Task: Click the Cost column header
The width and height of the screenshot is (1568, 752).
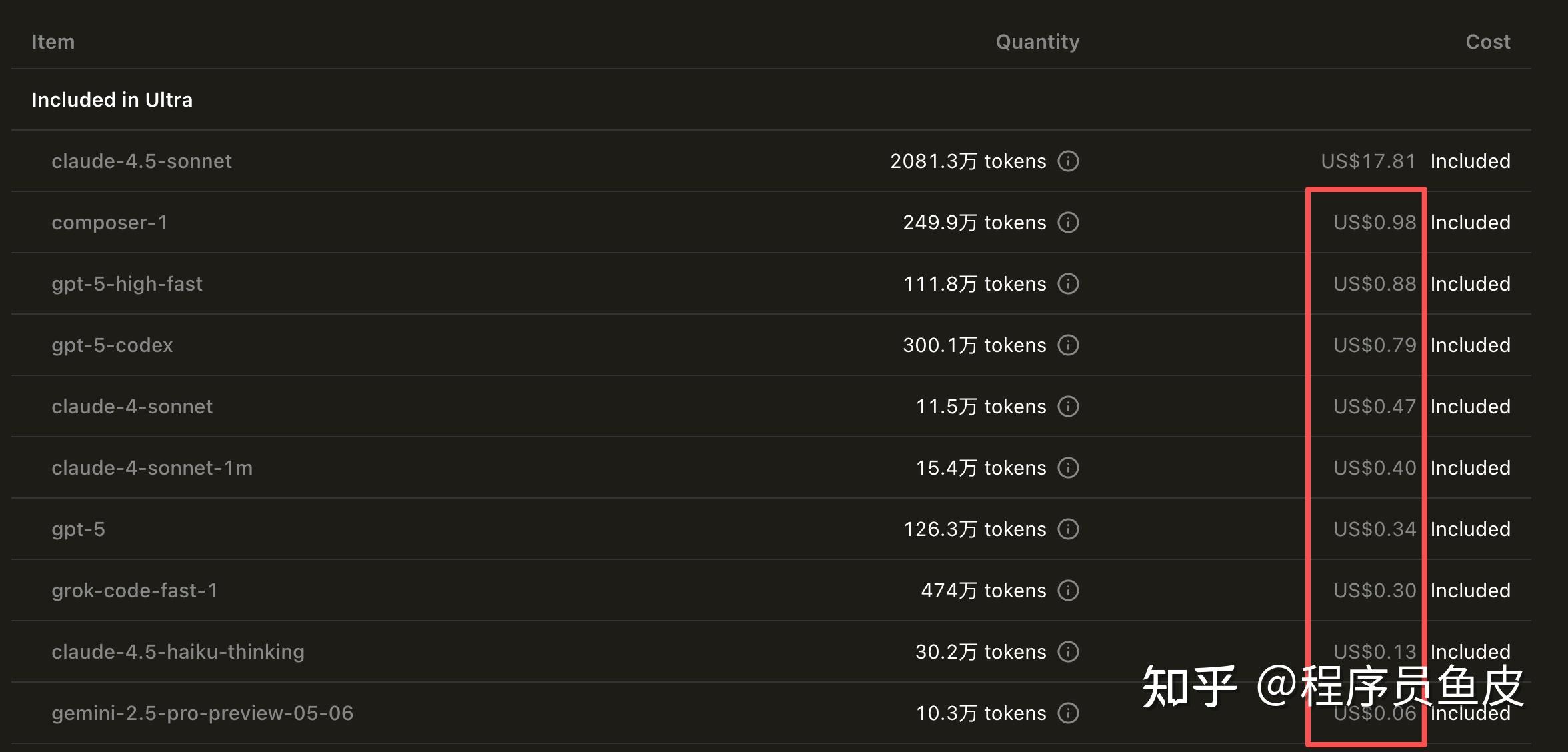Action: (1487, 42)
